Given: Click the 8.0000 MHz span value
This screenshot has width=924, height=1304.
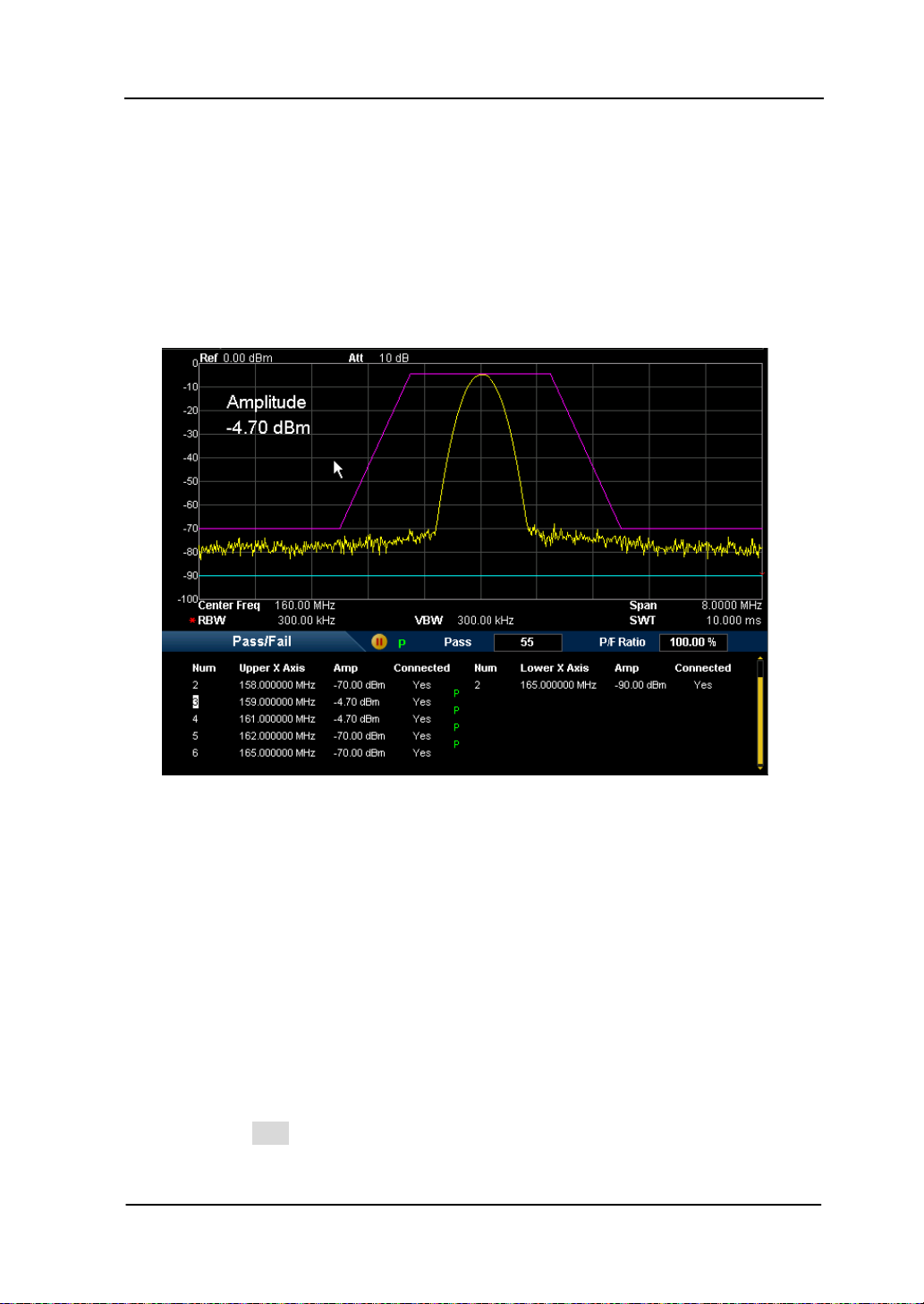Looking at the screenshot, I should coord(732,605).
